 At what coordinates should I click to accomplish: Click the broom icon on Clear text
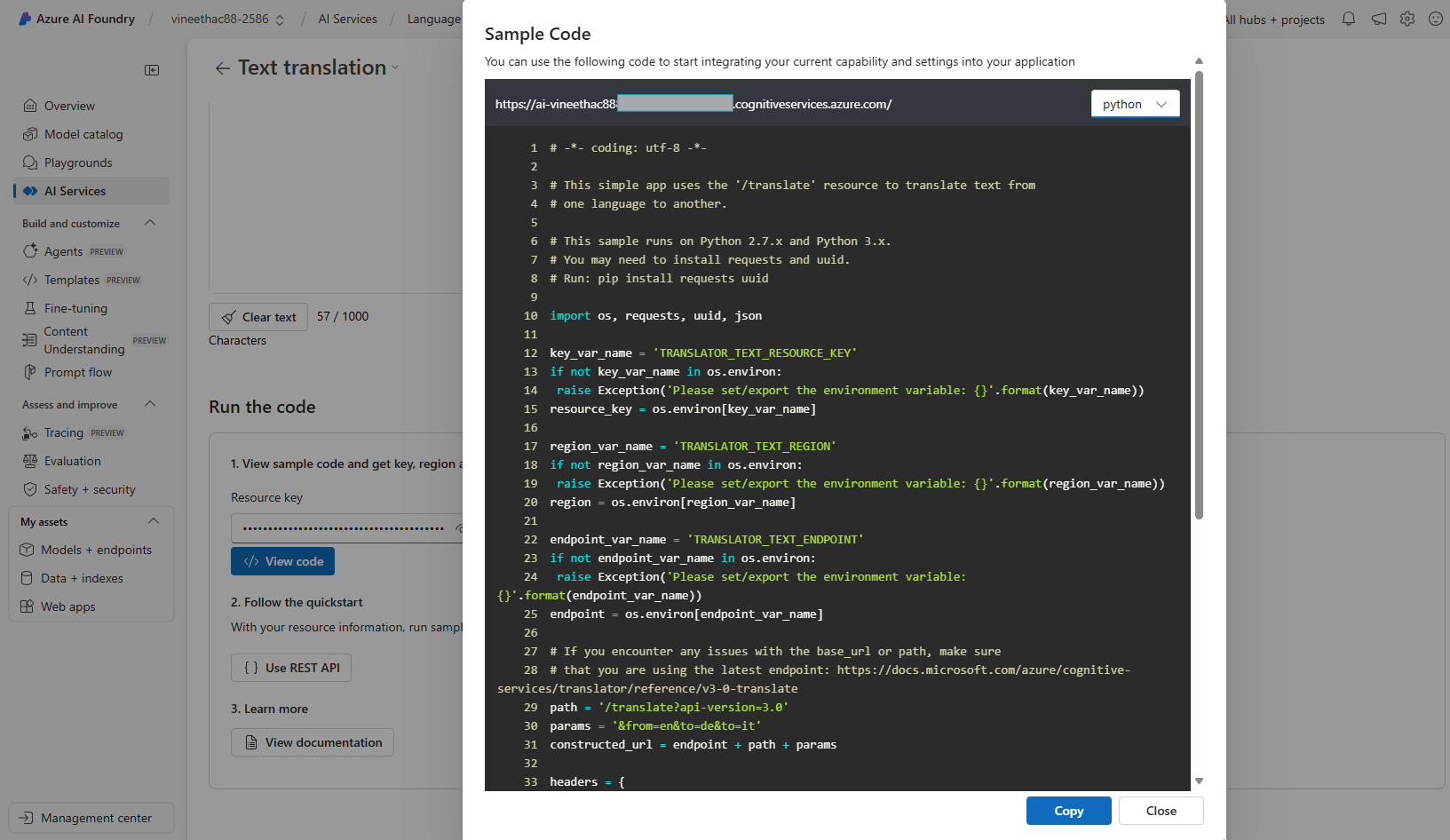tap(228, 317)
